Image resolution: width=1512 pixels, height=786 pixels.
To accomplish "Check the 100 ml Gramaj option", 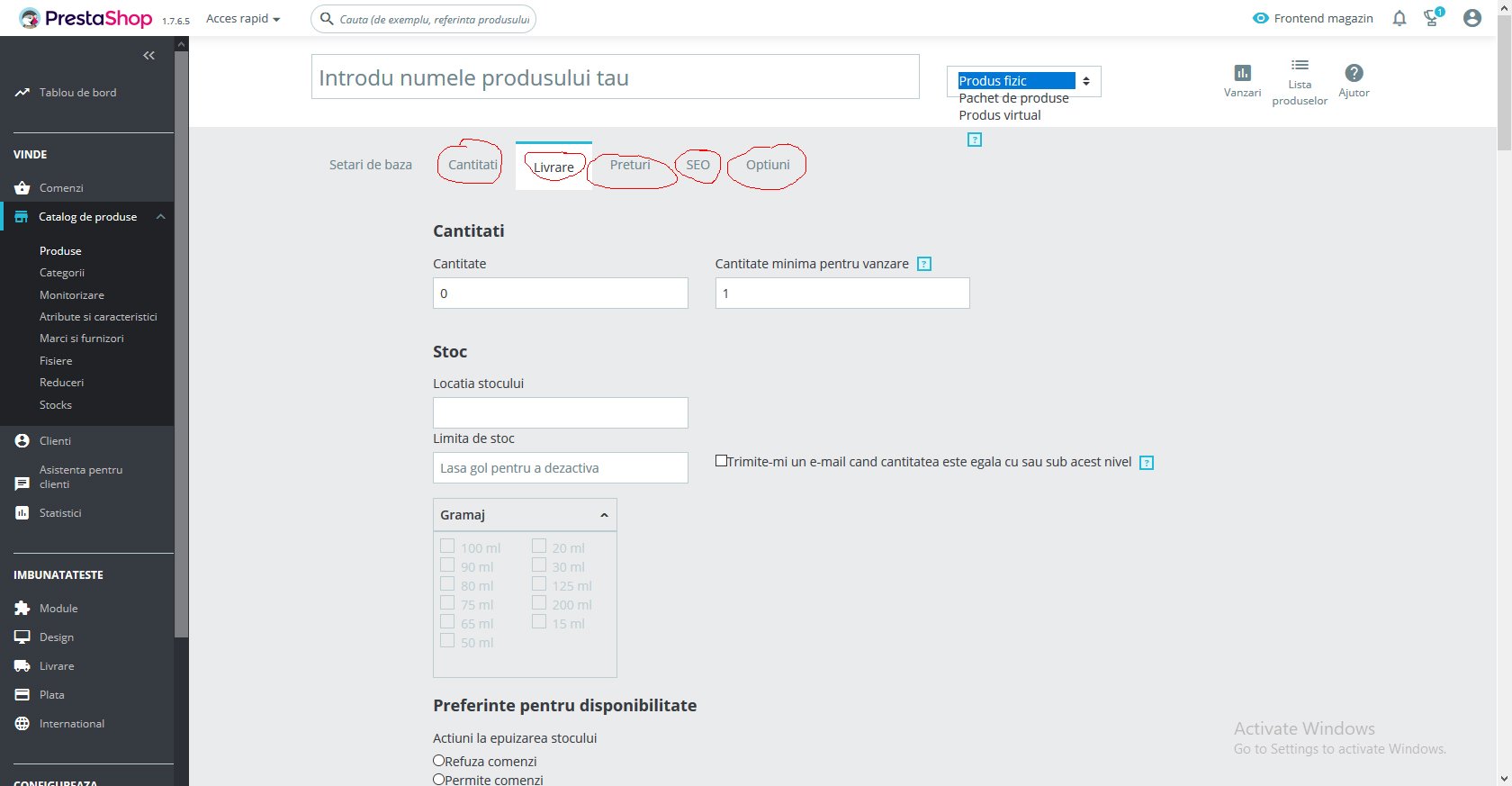I will [447, 546].
